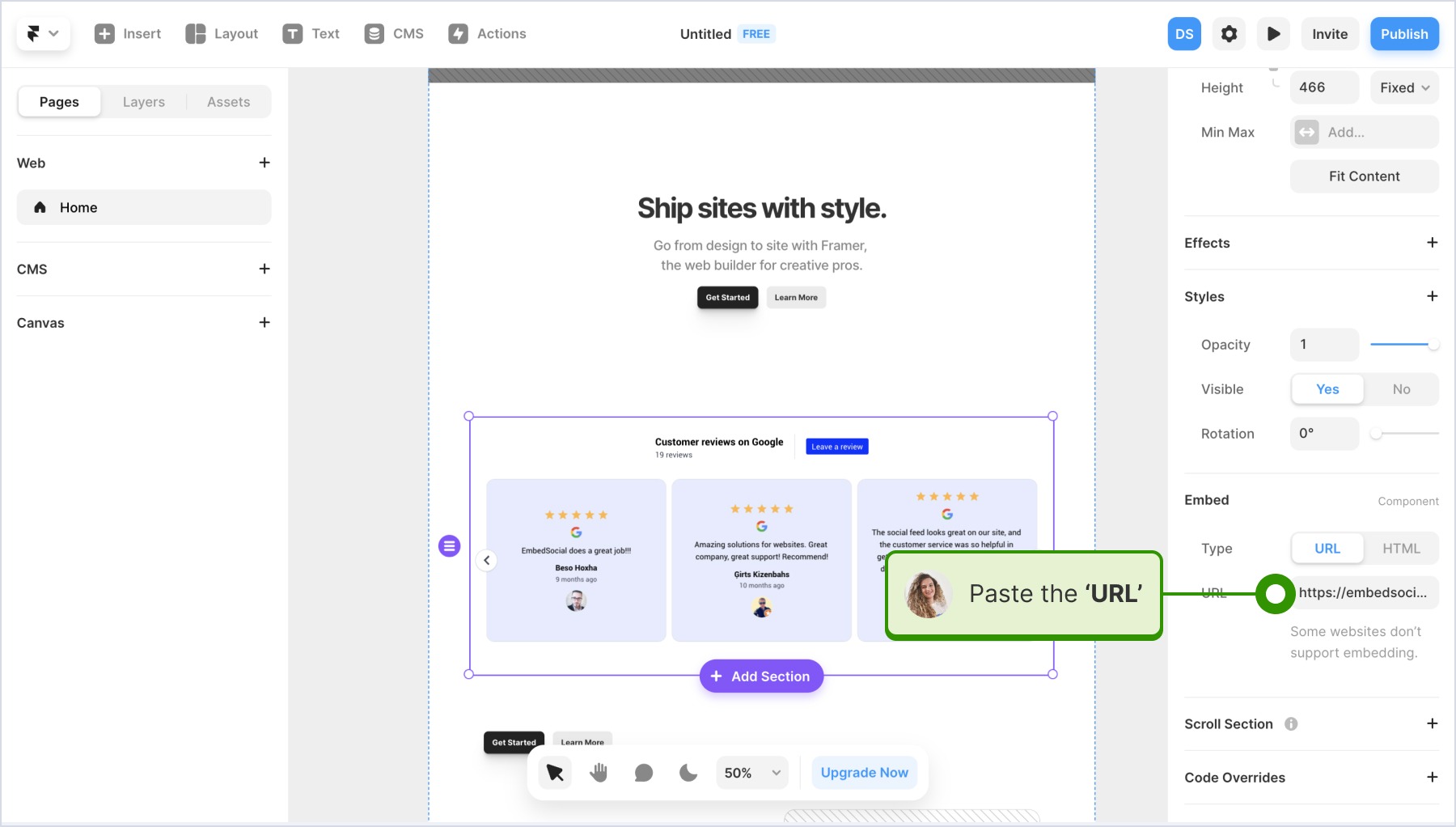The image size is (1456, 827).
Task: Add a Scroll Section
Action: (1432, 723)
